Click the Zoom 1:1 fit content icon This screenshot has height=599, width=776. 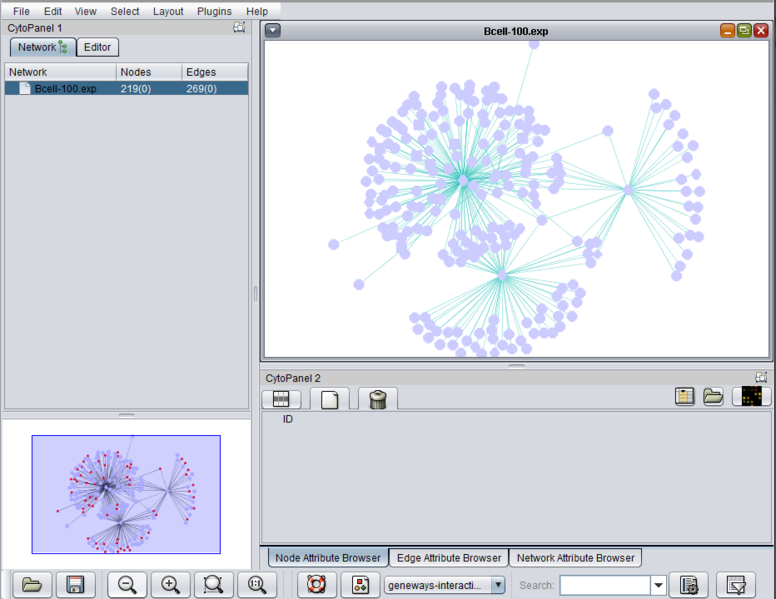pyautogui.click(x=257, y=585)
